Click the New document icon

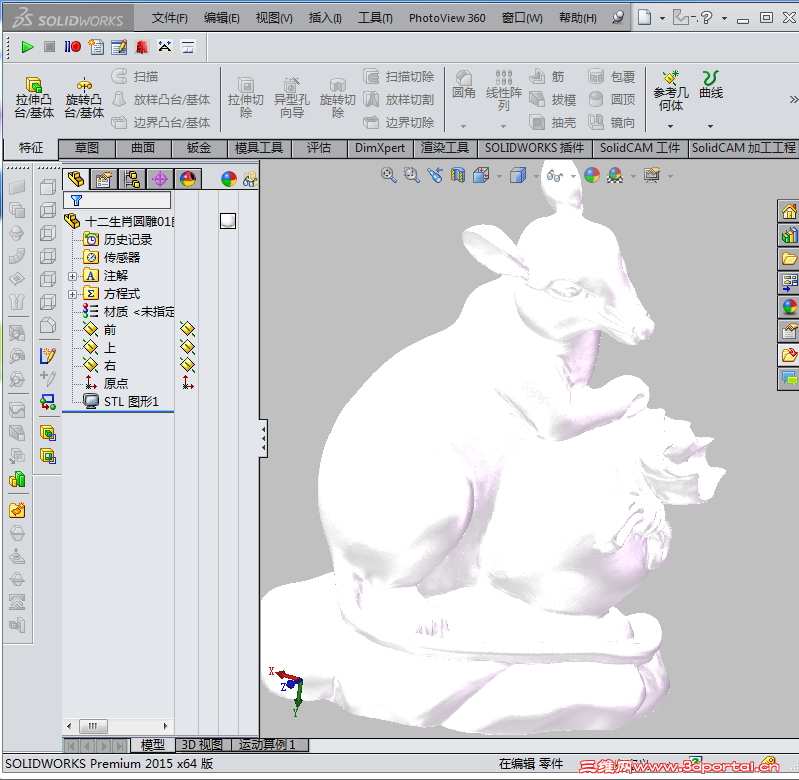point(645,17)
